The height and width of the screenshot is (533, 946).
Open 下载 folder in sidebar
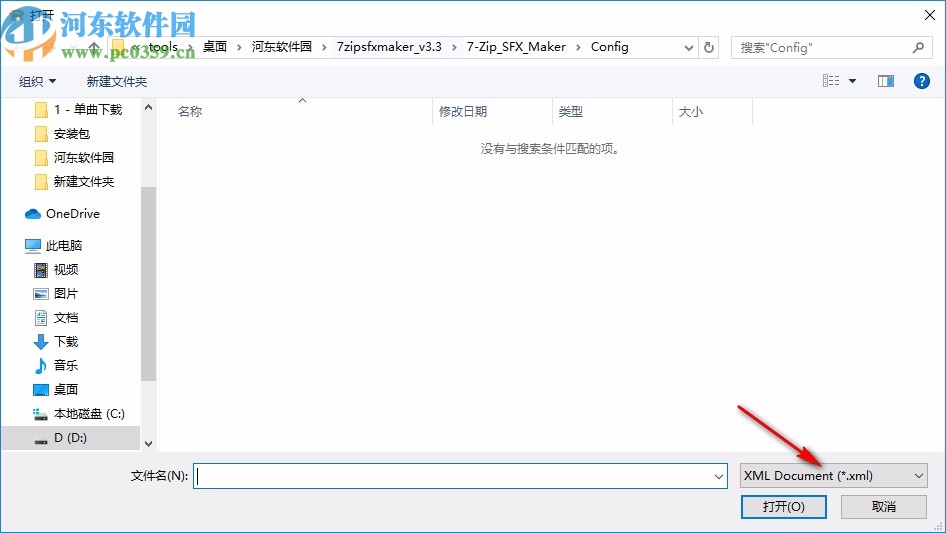pyautogui.click(x=56, y=342)
